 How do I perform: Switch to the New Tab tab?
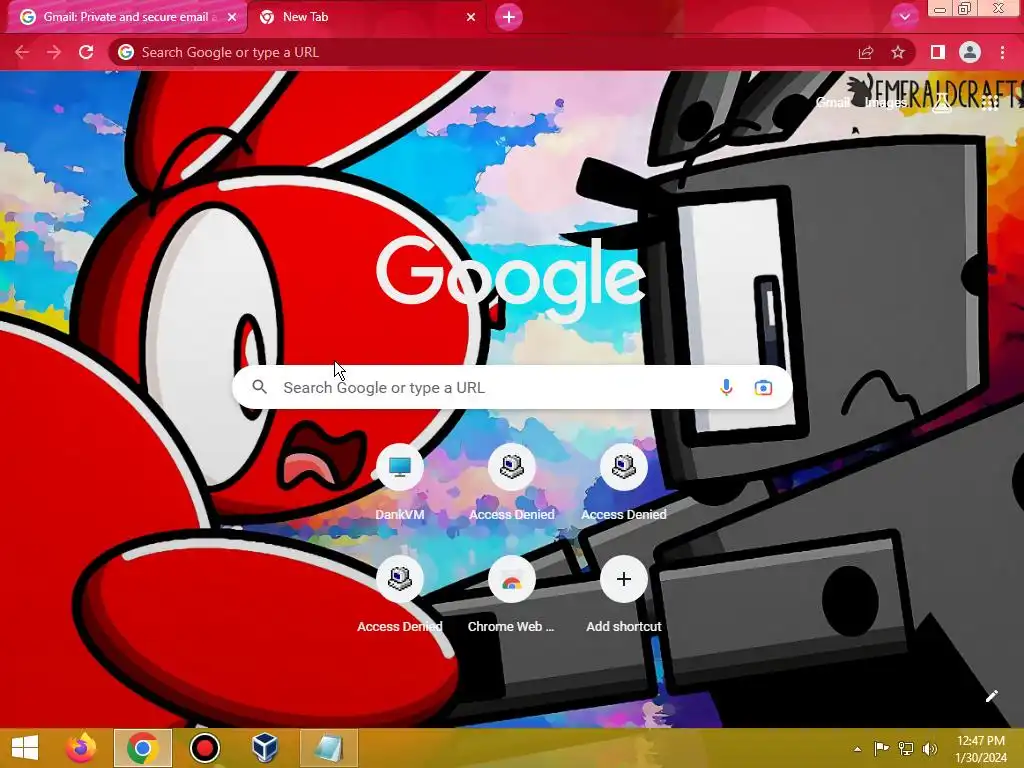pyautogui.click(x=366, y=17)
